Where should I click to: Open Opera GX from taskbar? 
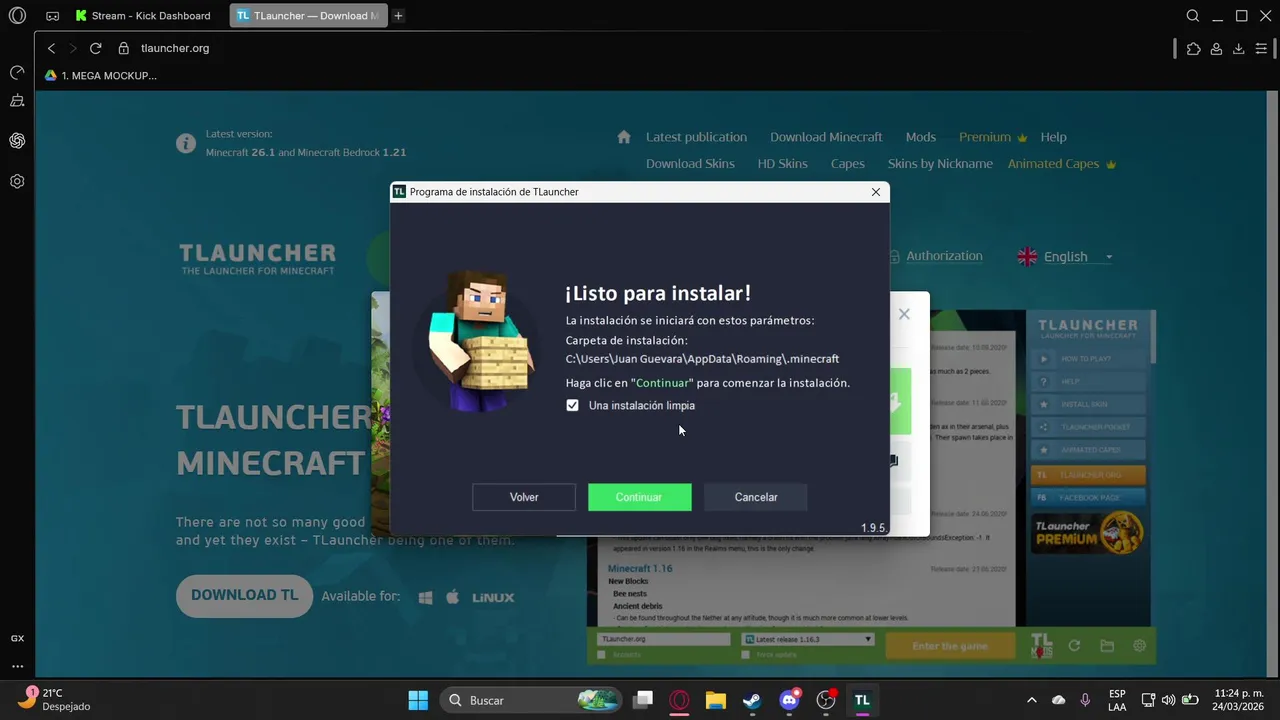(x=680, y=700)
